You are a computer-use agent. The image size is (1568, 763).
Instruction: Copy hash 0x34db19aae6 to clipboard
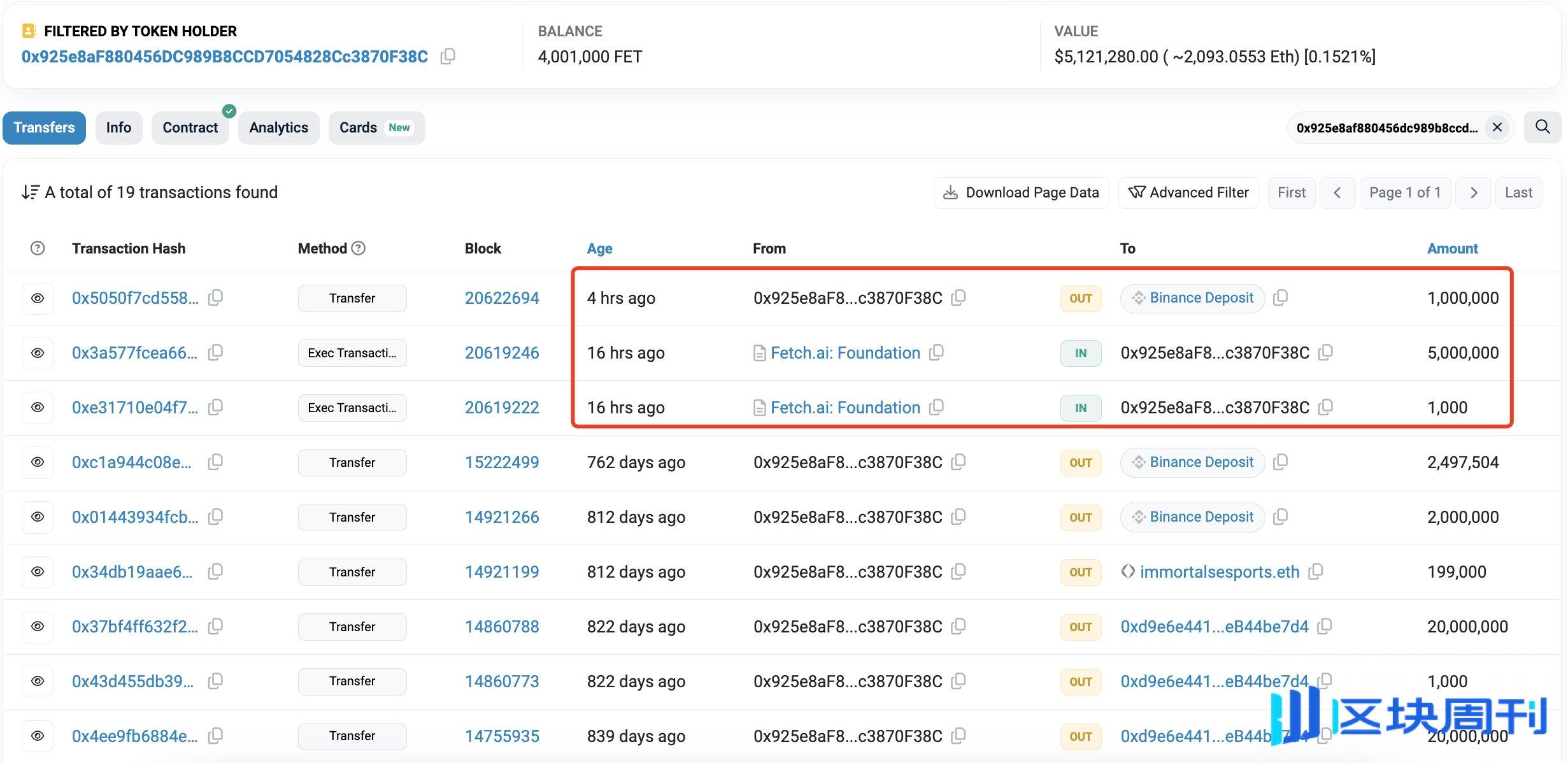coord(216,571)
